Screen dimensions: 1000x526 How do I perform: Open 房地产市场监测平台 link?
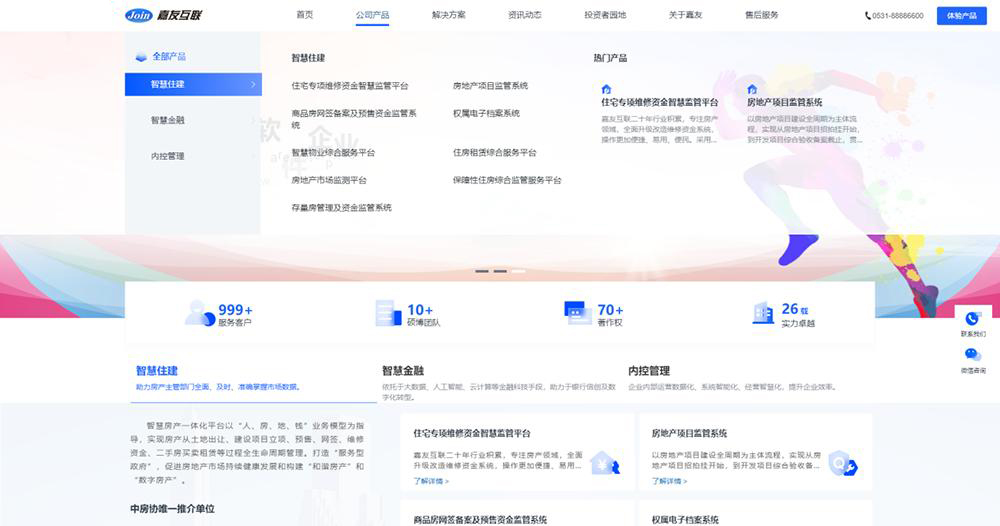329,180
